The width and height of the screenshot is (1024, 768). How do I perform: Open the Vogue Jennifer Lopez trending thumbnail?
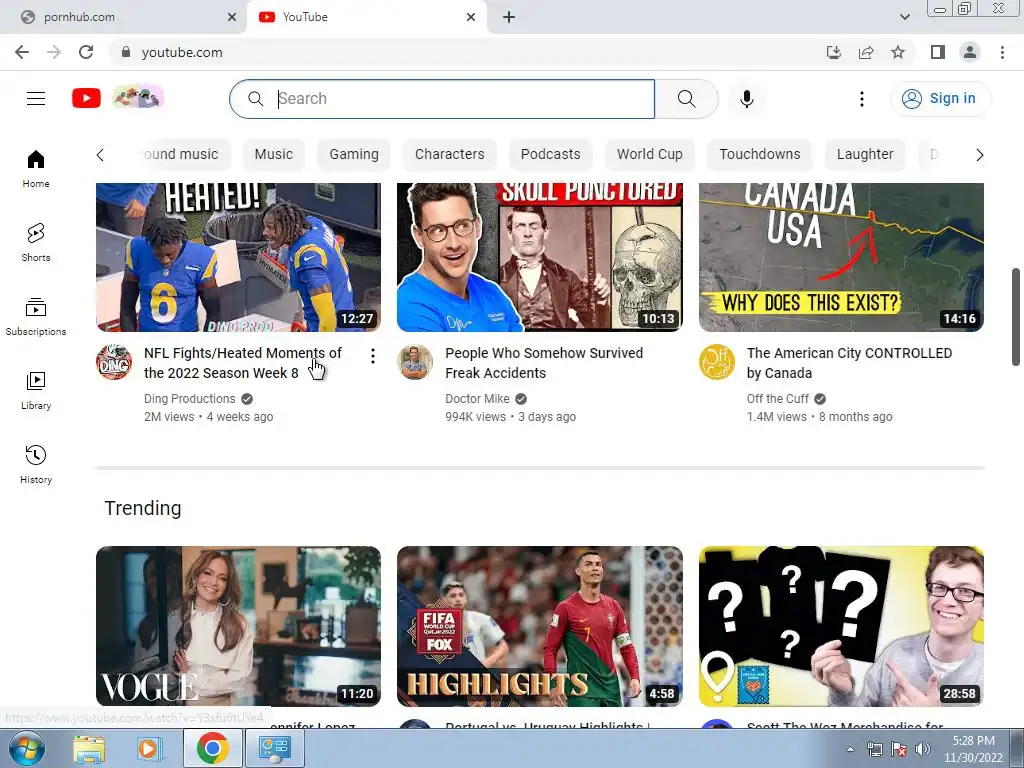(x=238, y=626)
